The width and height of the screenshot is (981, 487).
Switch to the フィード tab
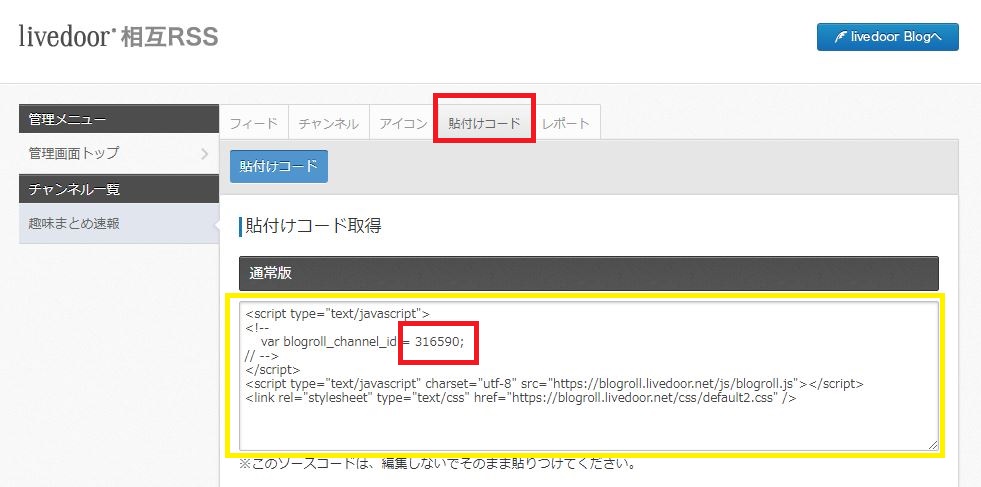[x=253, y=123]
